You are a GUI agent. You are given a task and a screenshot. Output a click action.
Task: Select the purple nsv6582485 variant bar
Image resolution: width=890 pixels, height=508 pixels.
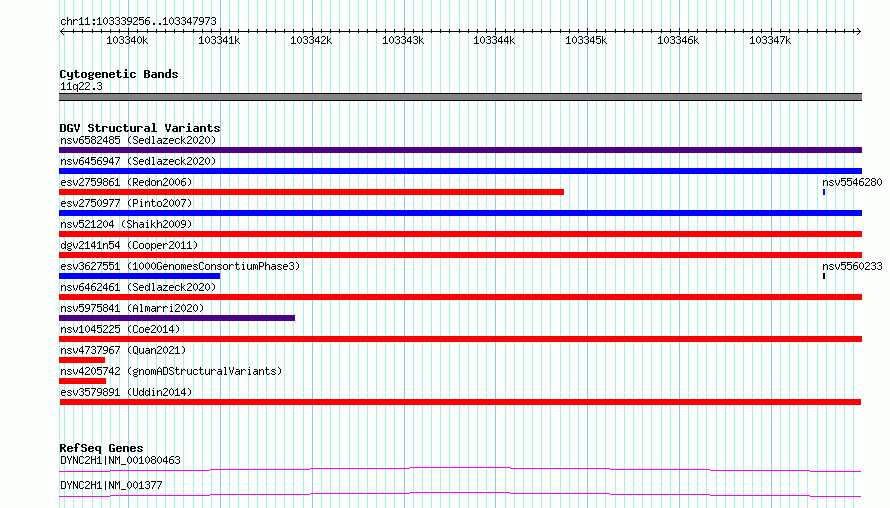[x=460, y=150]
